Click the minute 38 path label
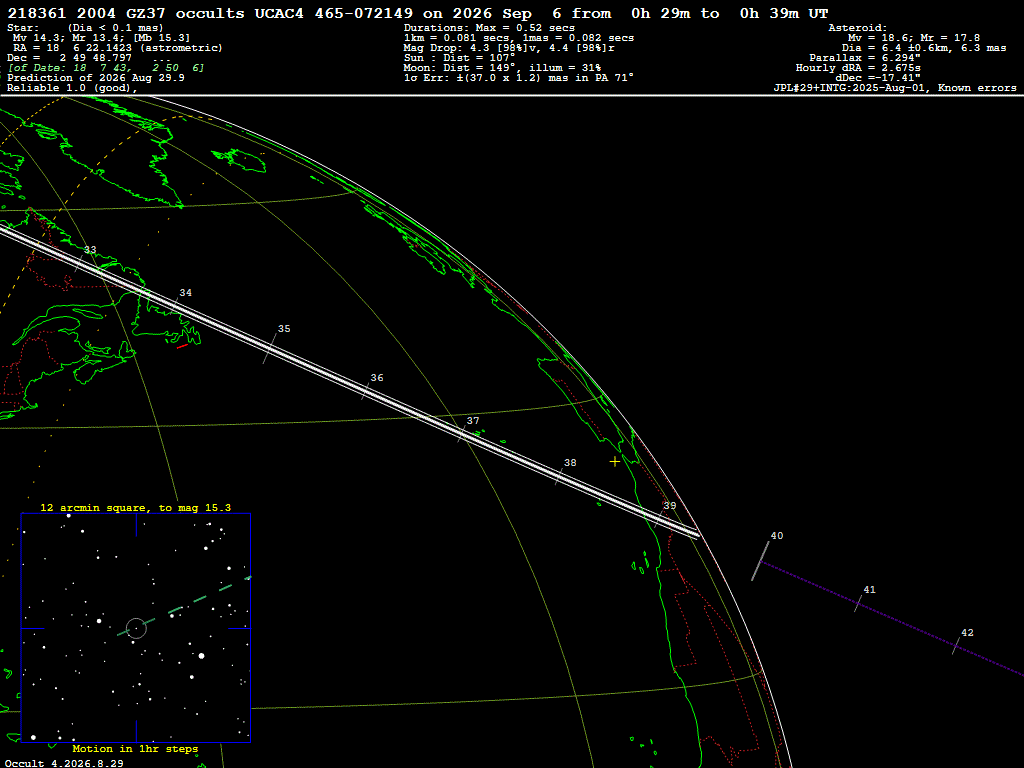Screen dimensions: 1024x768 570,462
